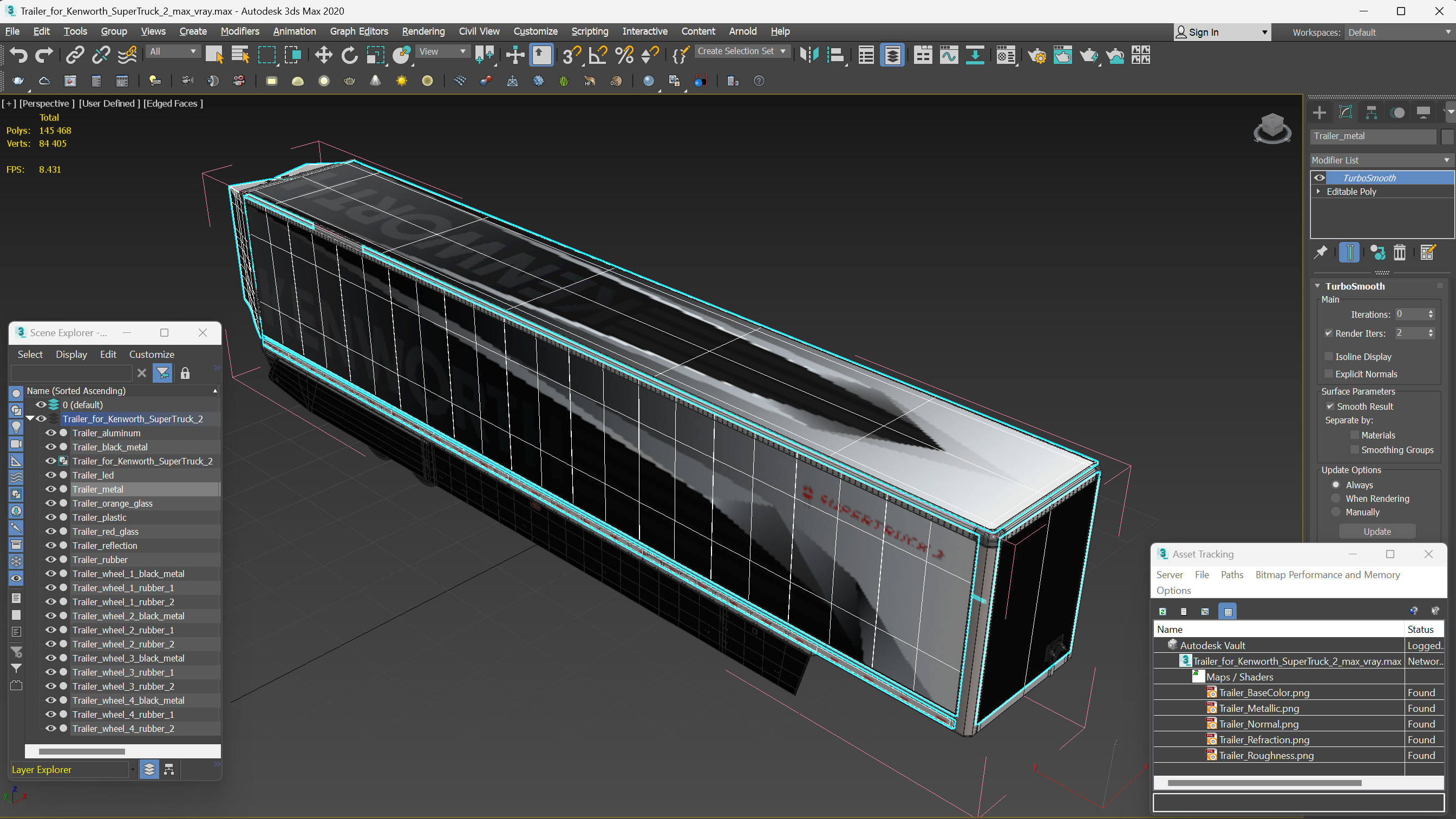This screenshot has width=1456, height=819.
Task: Toggle Percent Snap
Action: click(624, 55)
